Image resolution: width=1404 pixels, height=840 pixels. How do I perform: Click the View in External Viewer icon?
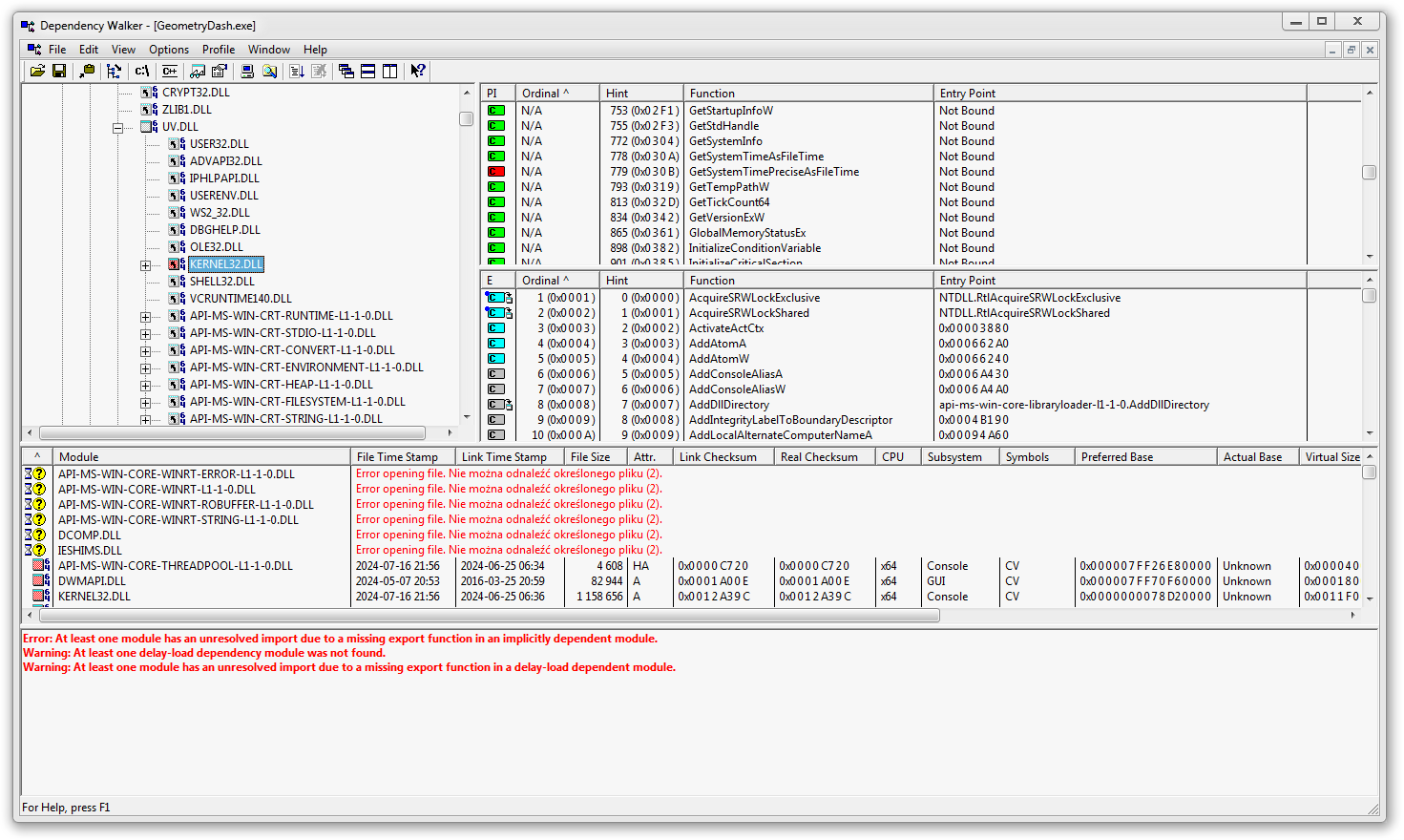[x=198, y=71]
